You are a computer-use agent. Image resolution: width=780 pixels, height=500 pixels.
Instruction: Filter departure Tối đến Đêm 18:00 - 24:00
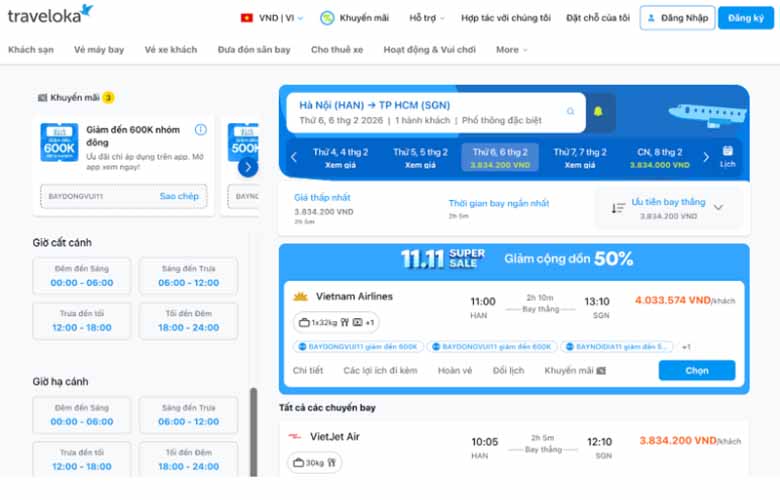click(189, 321)
